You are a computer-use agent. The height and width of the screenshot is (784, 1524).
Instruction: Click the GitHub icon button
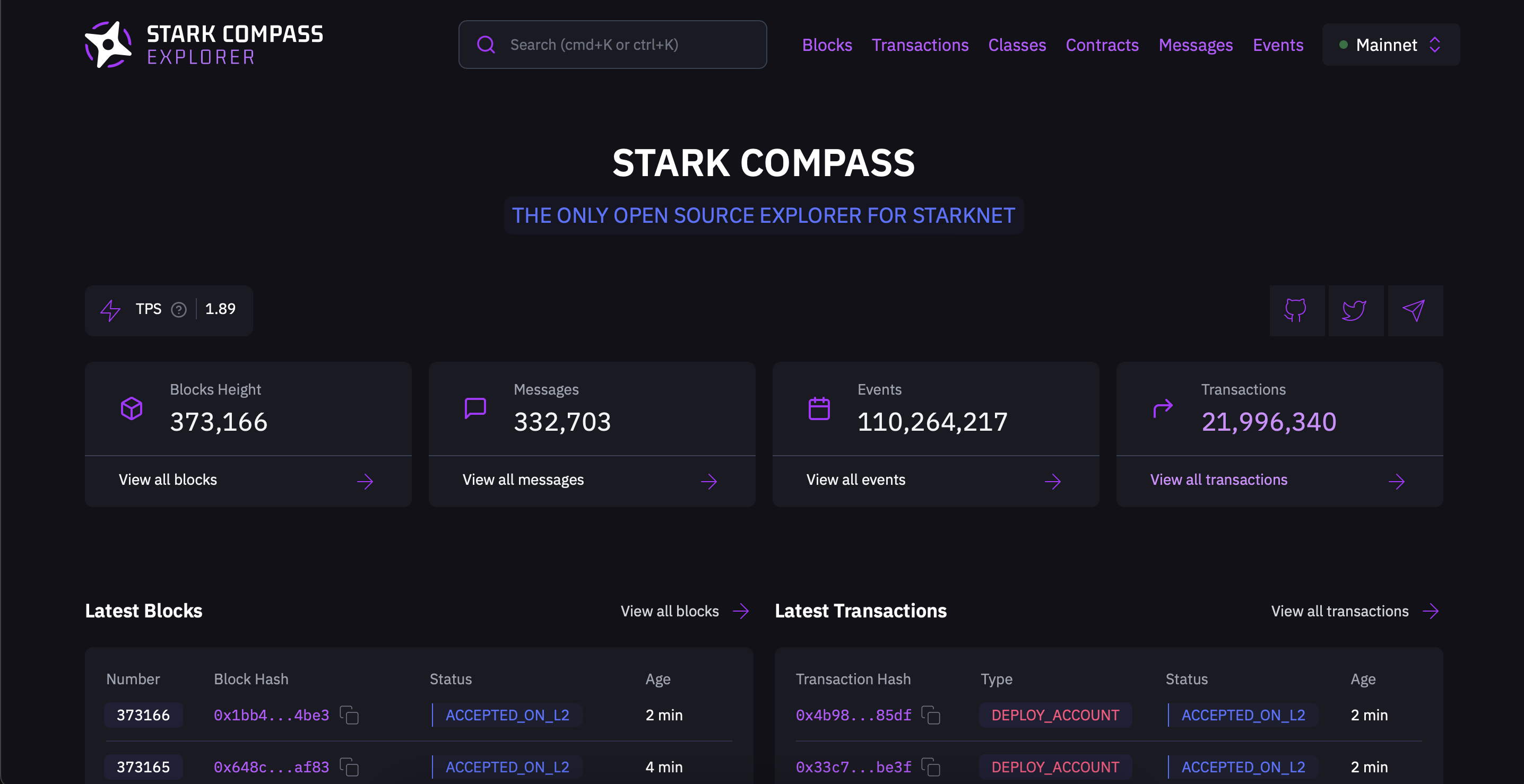pos(1296,310)
